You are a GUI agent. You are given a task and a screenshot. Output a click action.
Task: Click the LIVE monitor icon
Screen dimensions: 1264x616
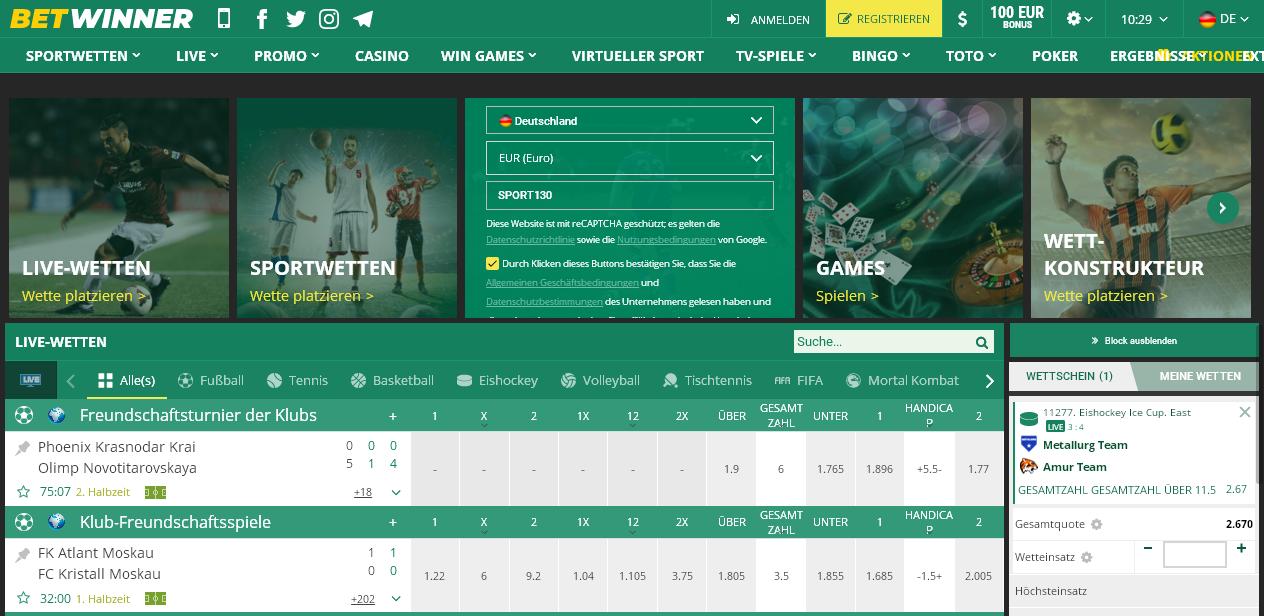click(31, 380)
